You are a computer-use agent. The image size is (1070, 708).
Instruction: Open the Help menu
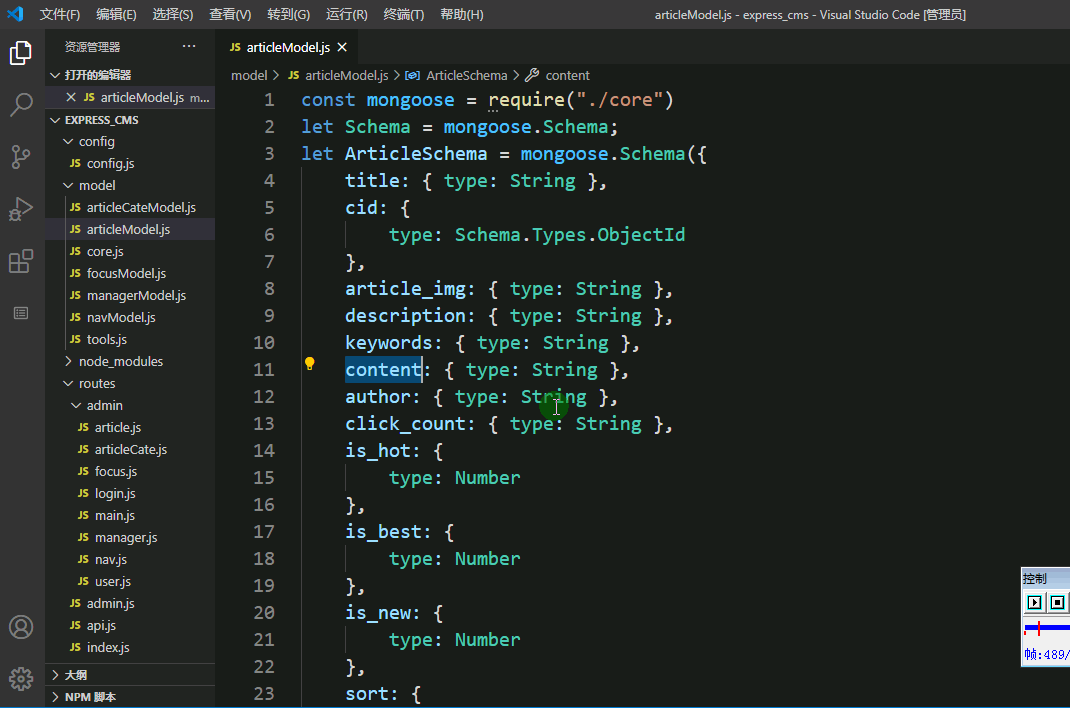click(462, 14)
